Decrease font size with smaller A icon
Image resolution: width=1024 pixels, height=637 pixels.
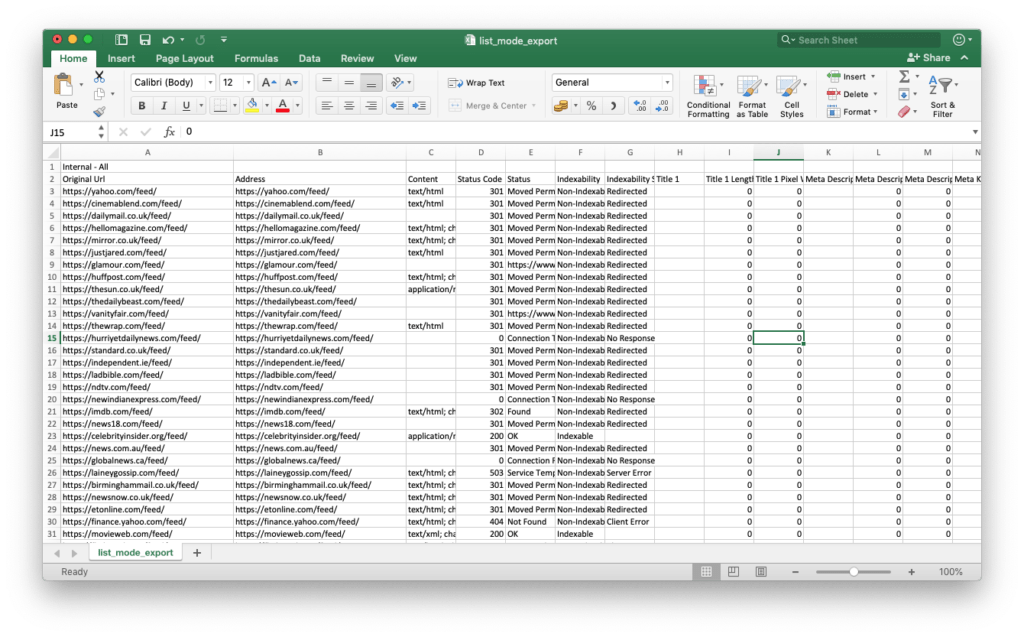tap(291, 82)
